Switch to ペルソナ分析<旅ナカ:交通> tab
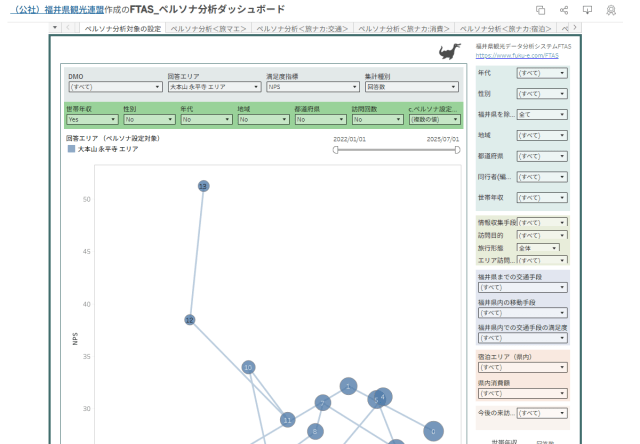640x444 pixels. (x=302, y=29)
